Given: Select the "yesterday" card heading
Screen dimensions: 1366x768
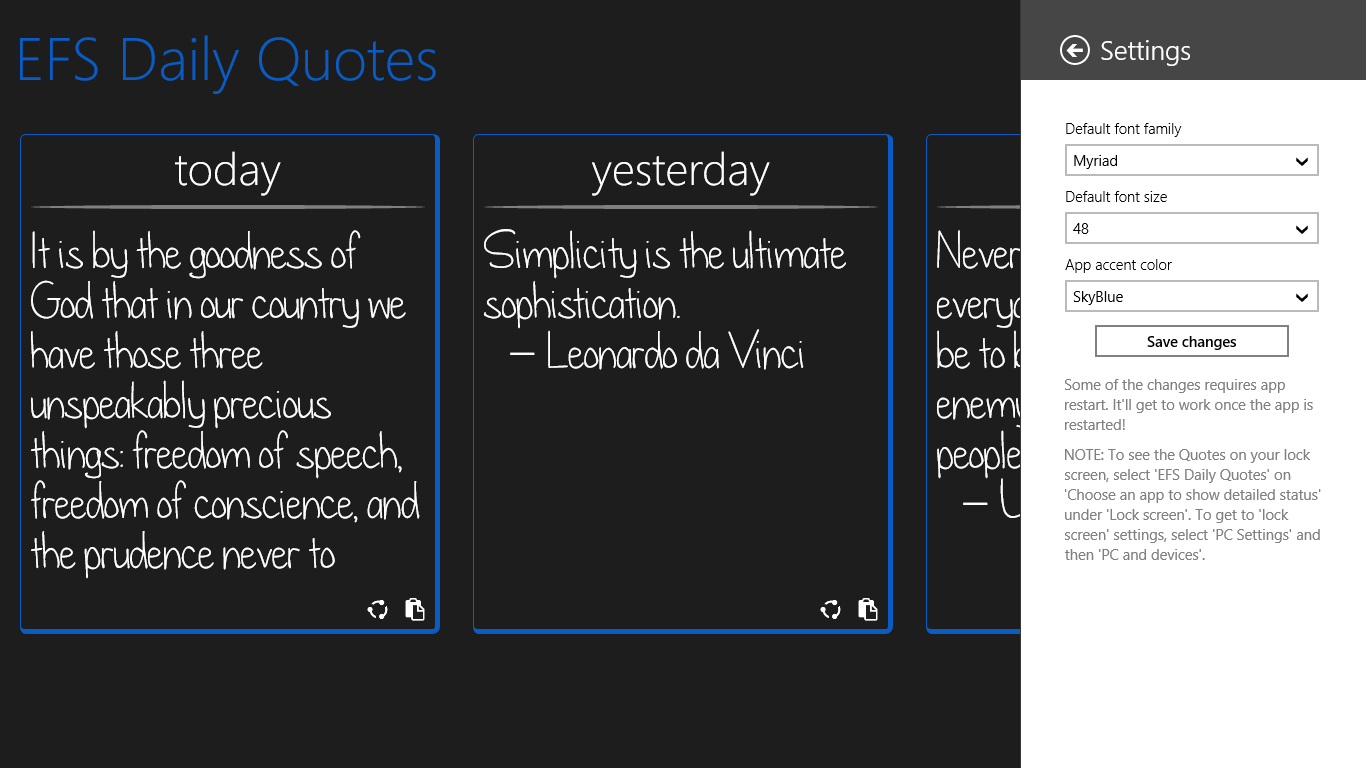Looking at the screenshot, I should 680,171.
